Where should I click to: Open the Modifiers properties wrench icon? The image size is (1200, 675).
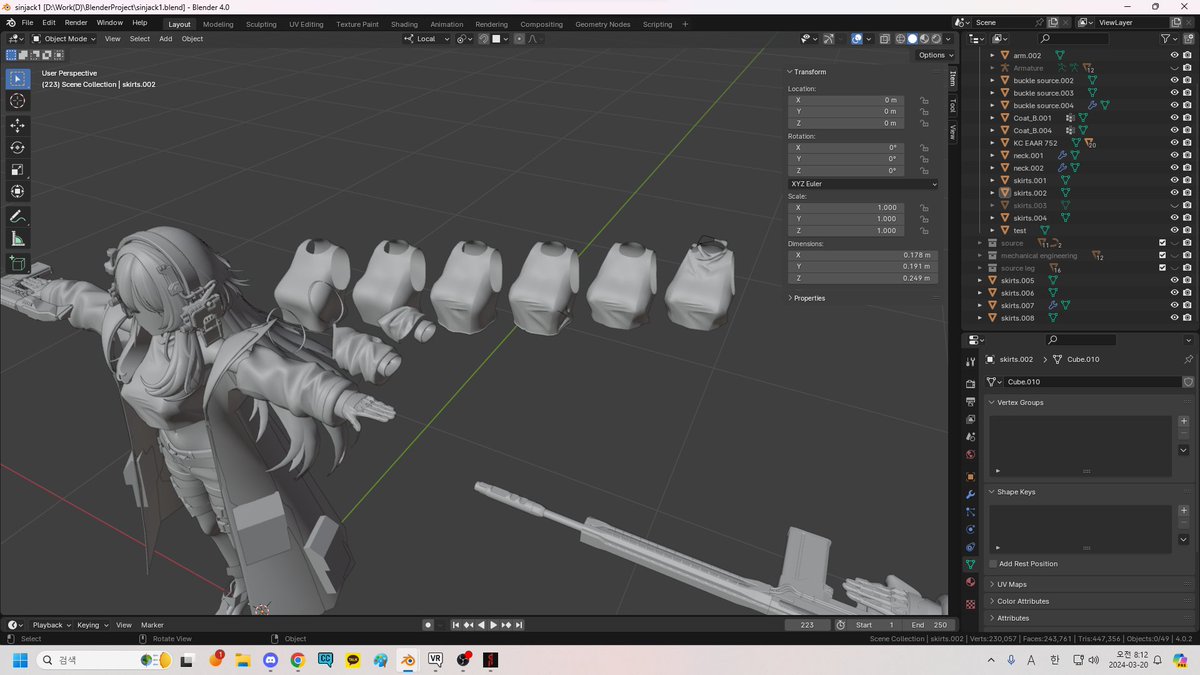pyautogui.click(x=970, y=495)
